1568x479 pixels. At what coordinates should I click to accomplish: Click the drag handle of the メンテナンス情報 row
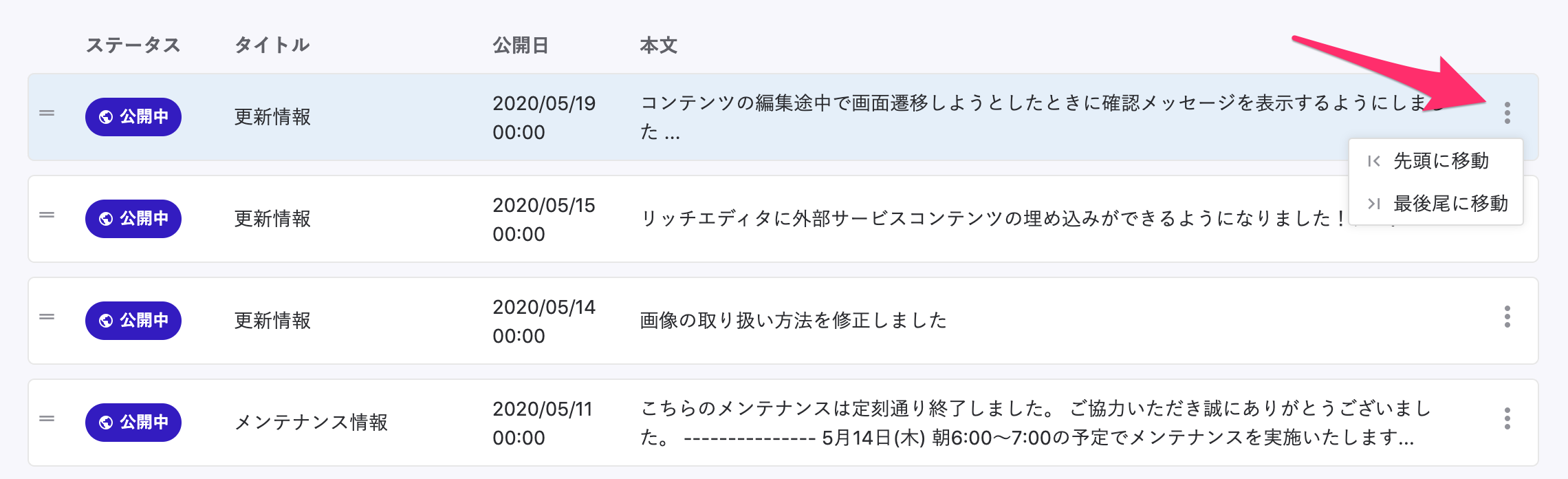[47, 418]
